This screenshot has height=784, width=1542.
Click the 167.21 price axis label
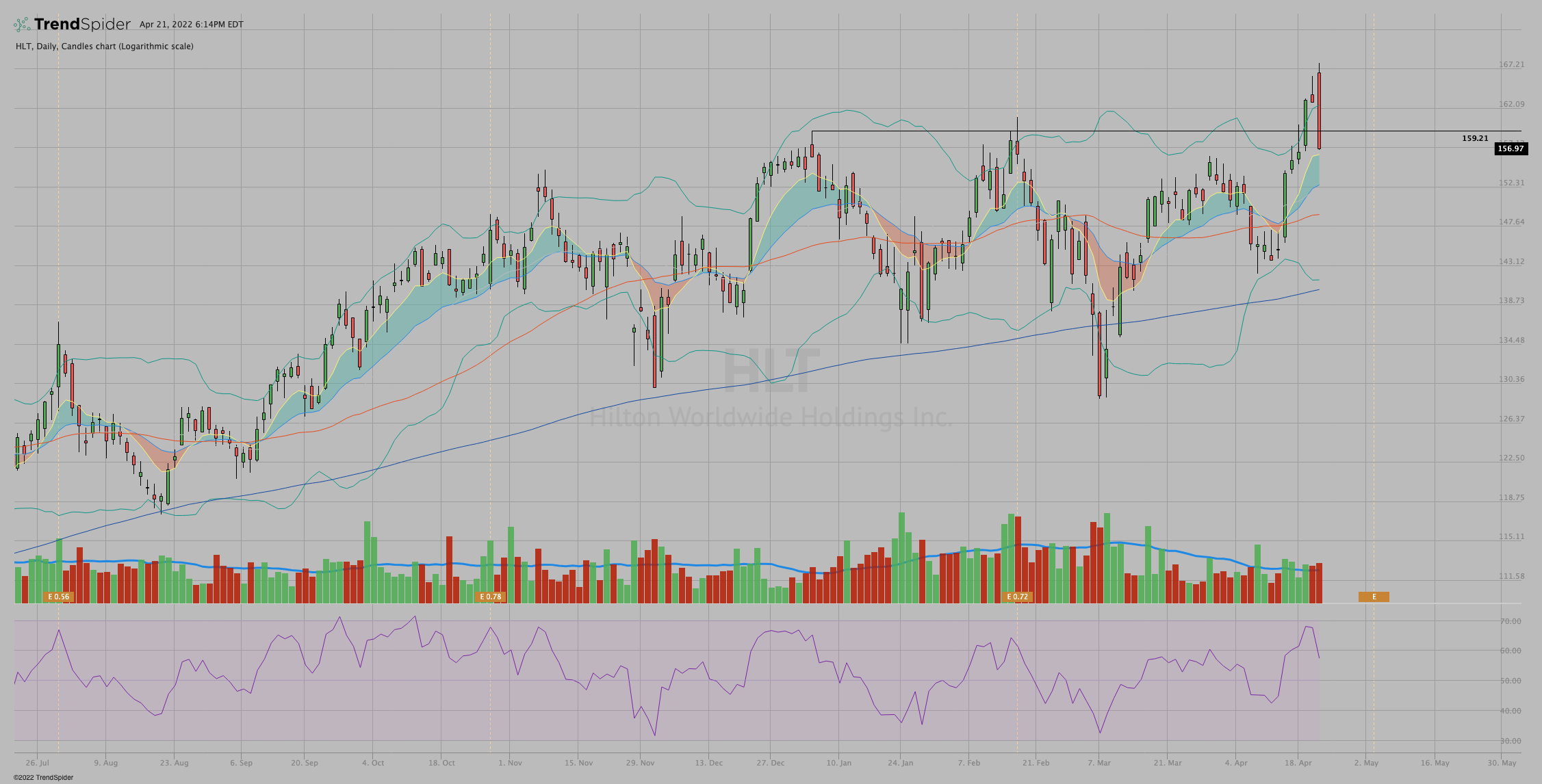(x=1511, y=64)
